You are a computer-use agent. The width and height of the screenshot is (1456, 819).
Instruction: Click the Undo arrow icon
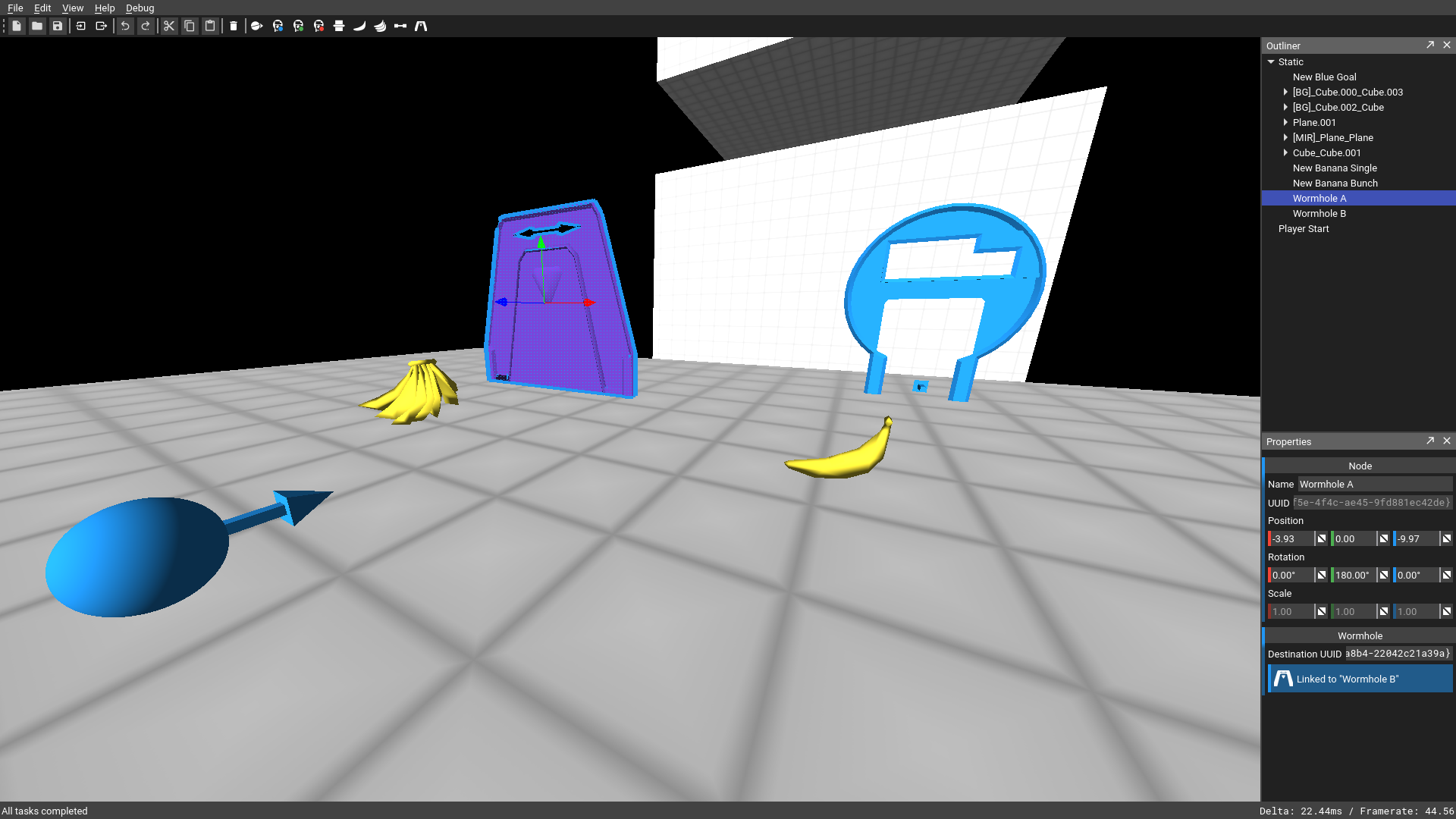click(x=125, y=26)
